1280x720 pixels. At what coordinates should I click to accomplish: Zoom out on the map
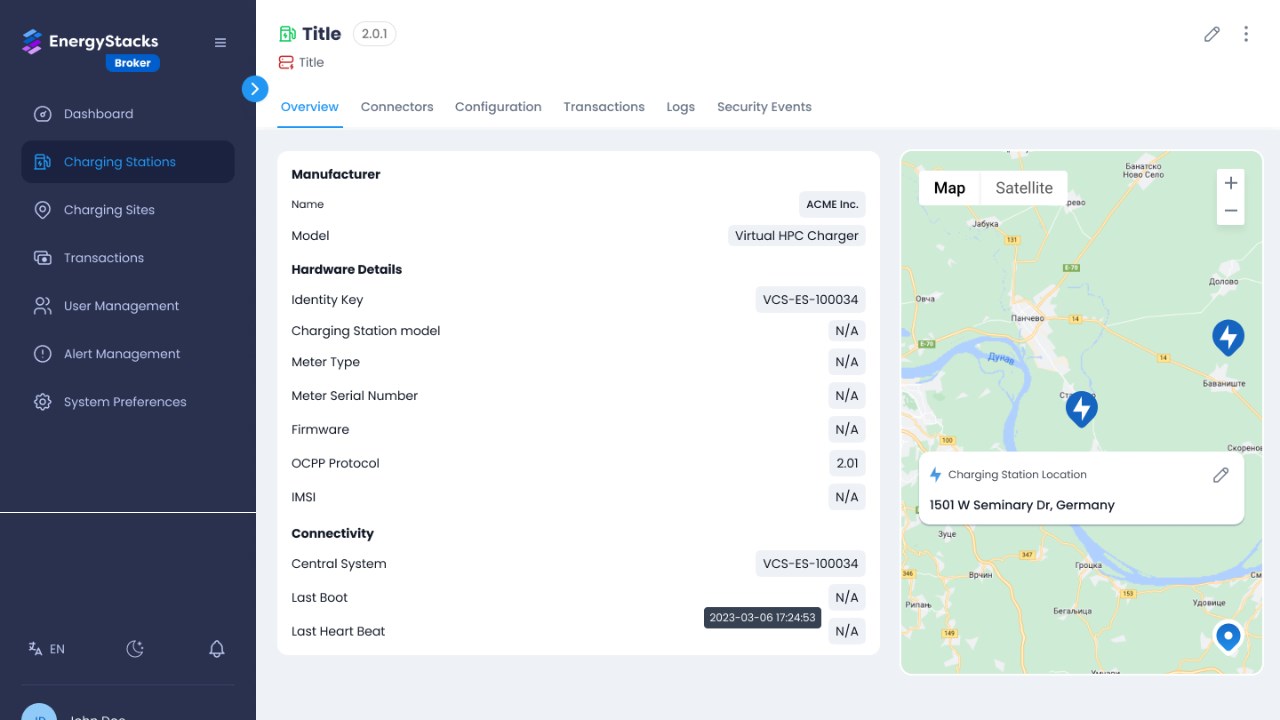(x=1231, y=211)
